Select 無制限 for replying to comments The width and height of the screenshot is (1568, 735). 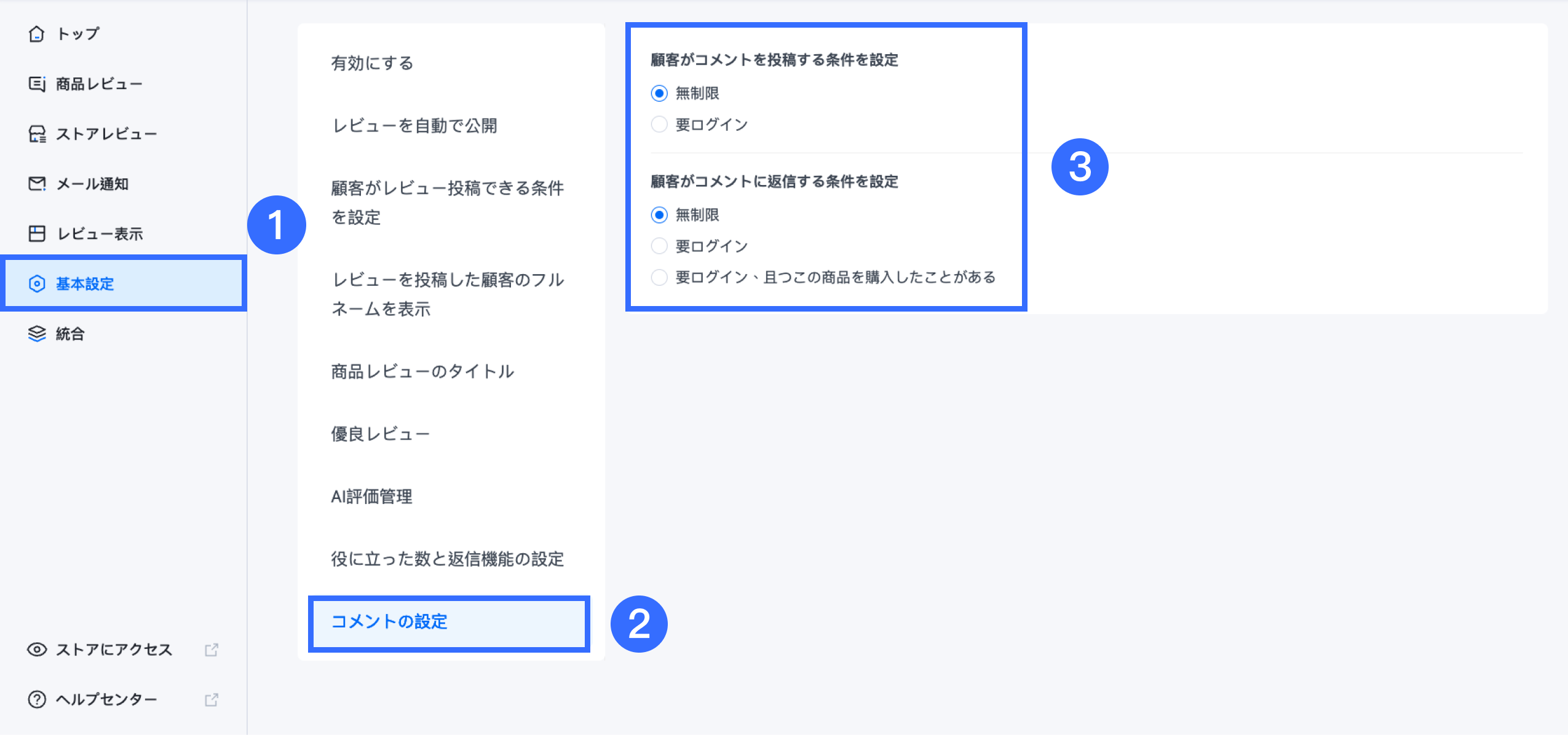(x=659, y=215)
